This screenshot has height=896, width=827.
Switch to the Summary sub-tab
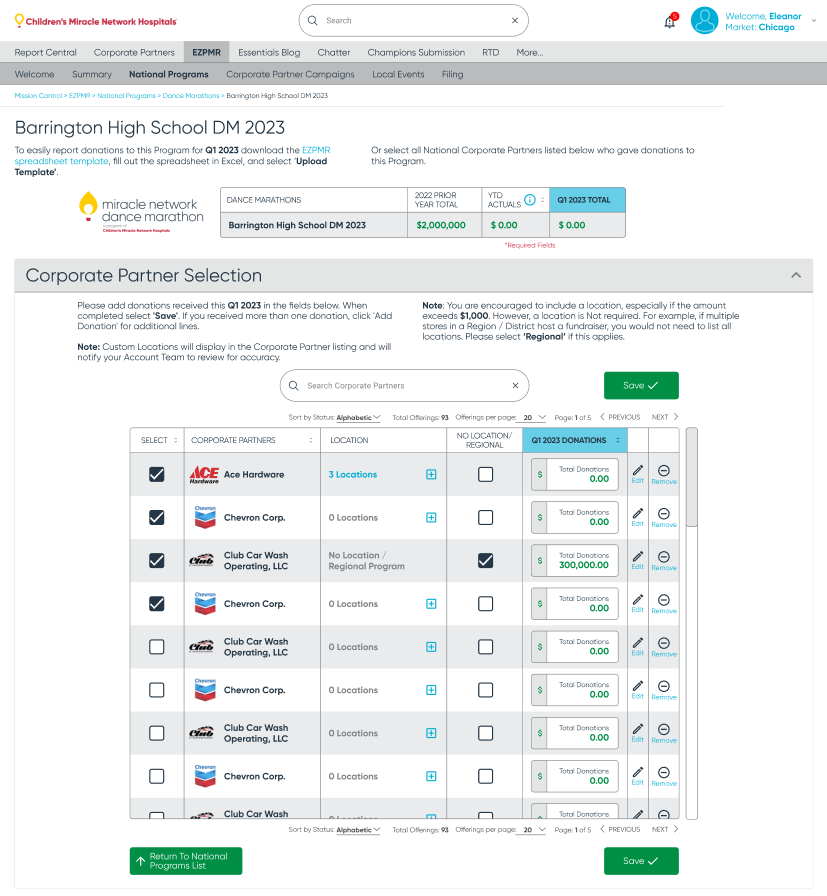[92, 74]
